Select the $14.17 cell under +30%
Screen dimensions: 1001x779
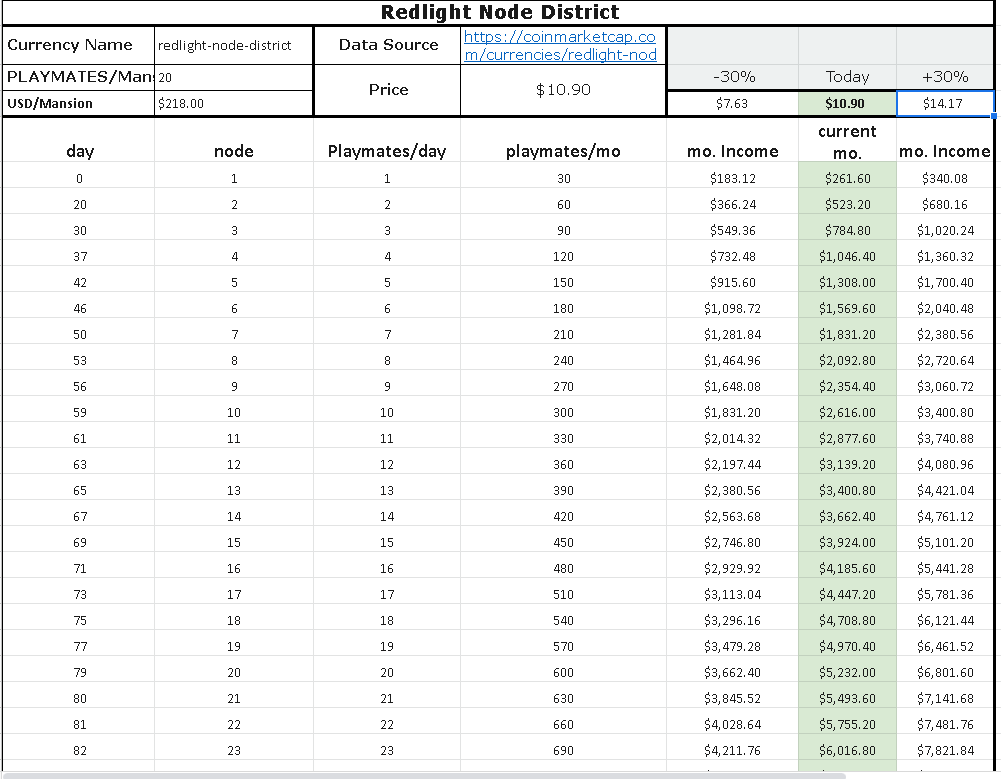pos(945,103)
